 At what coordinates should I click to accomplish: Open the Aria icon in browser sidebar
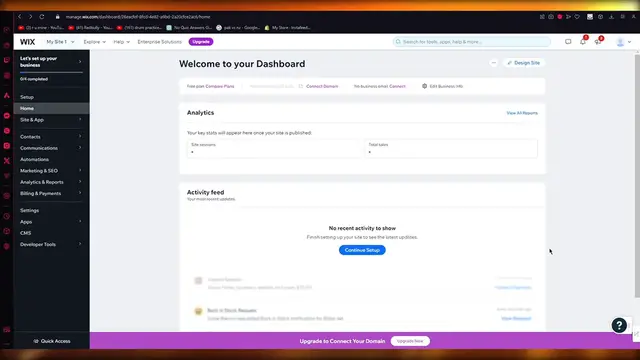[7, 96]
